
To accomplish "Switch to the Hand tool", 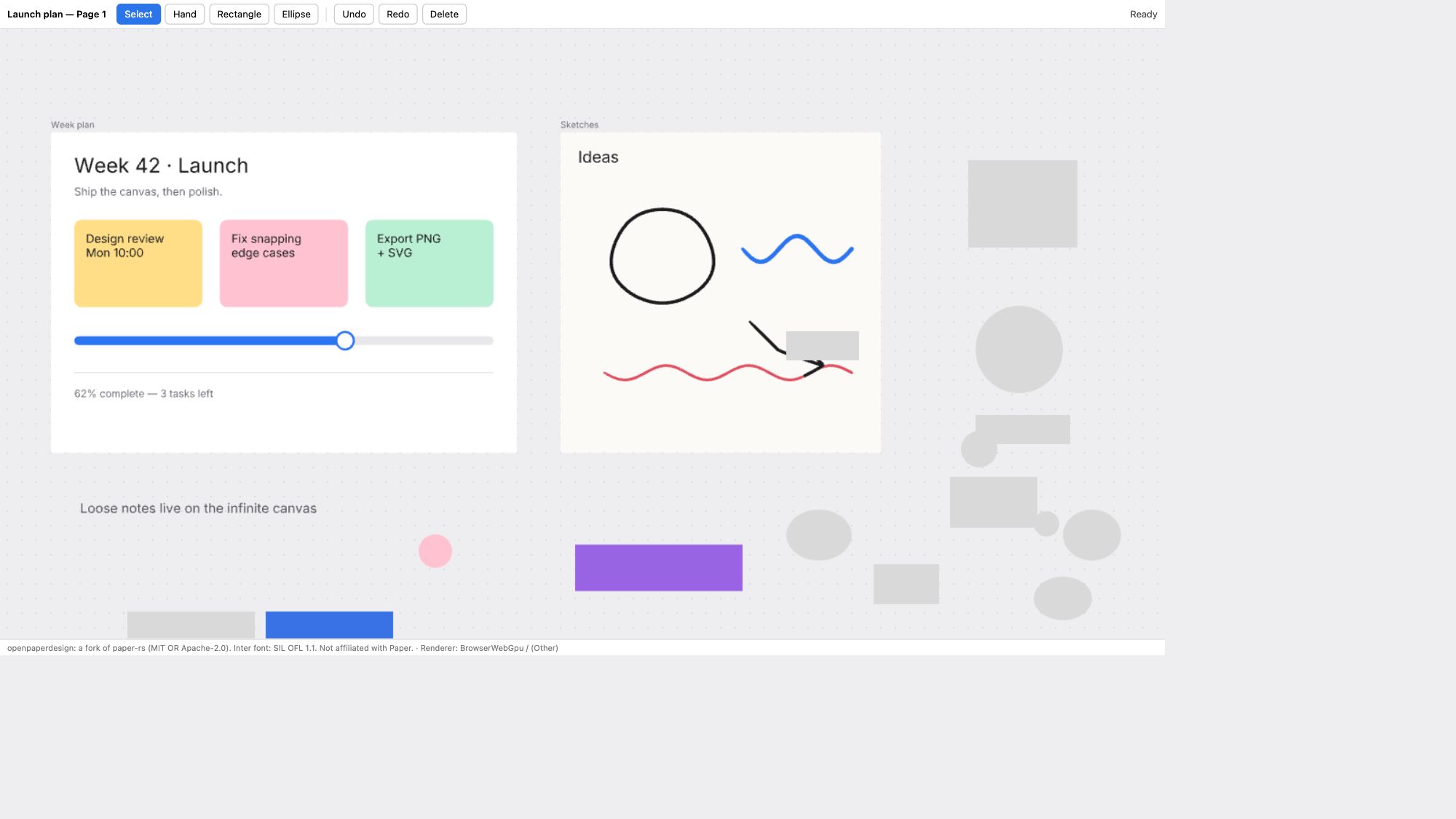I will coord(185,14).
